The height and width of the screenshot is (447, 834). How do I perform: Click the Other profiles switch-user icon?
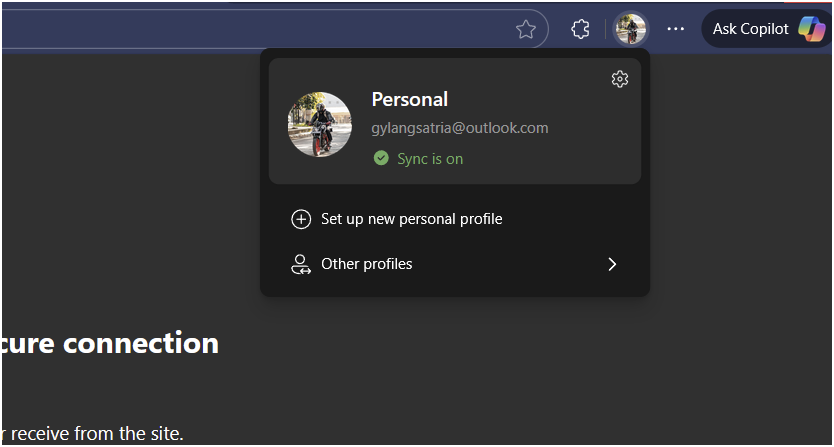(301, 264)
